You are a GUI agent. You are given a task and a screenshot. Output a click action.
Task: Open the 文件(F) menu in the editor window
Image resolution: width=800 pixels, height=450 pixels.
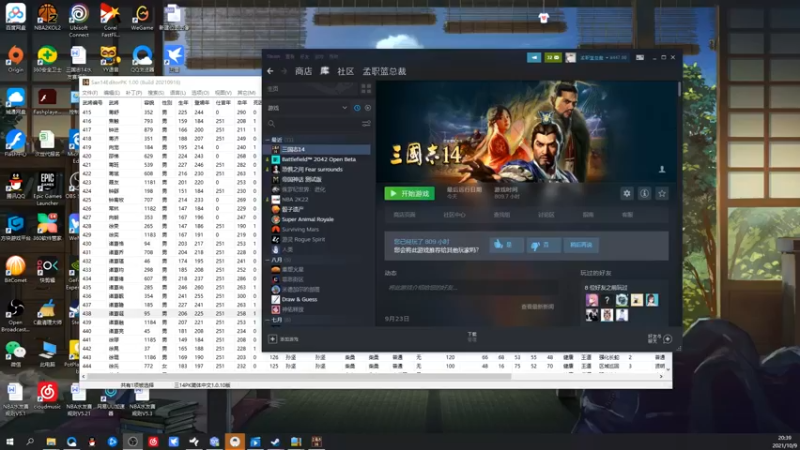point(90,93)
